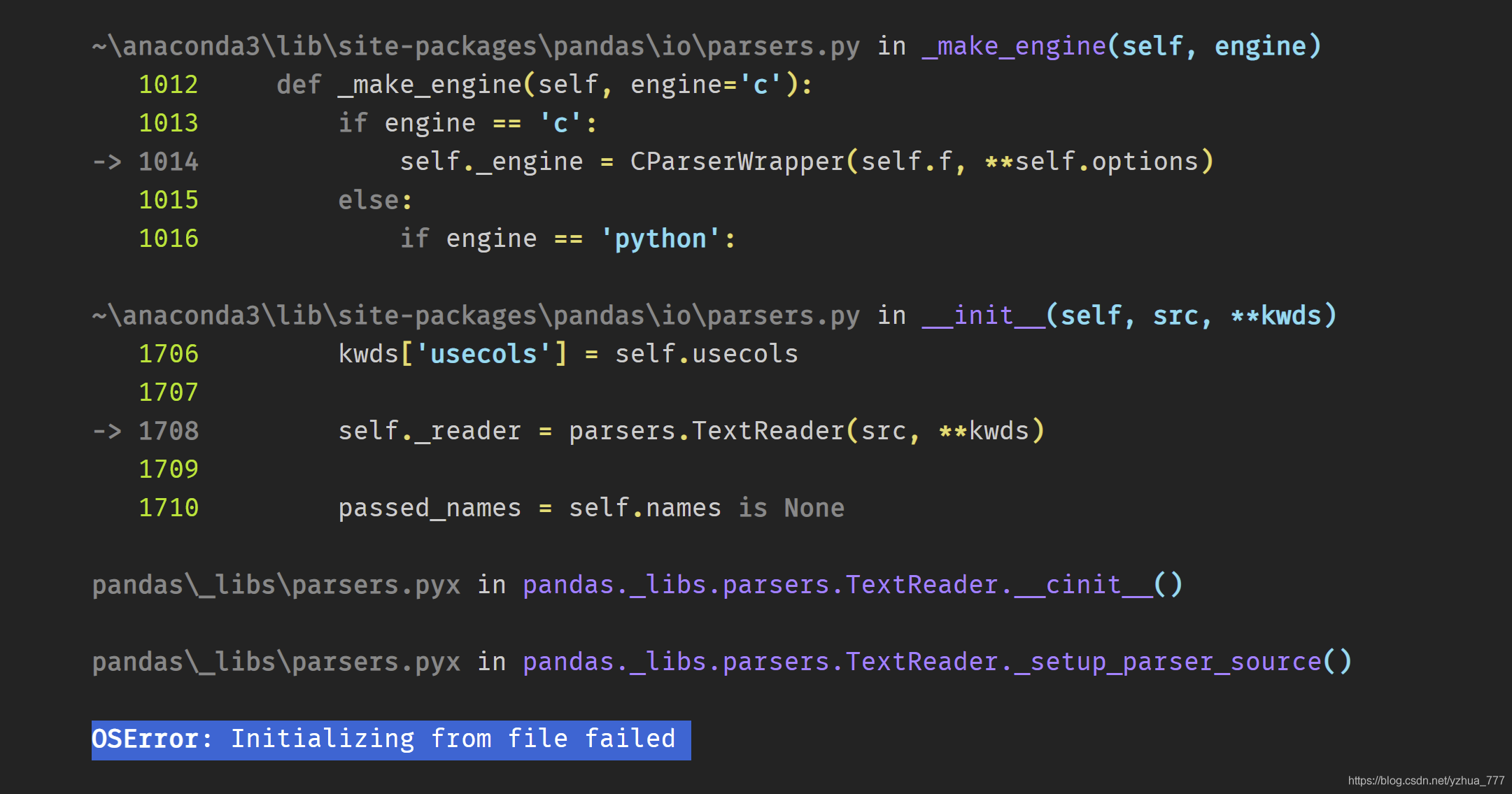Click line number 1016
1512x794 pixels.
(x=169, y=239)
